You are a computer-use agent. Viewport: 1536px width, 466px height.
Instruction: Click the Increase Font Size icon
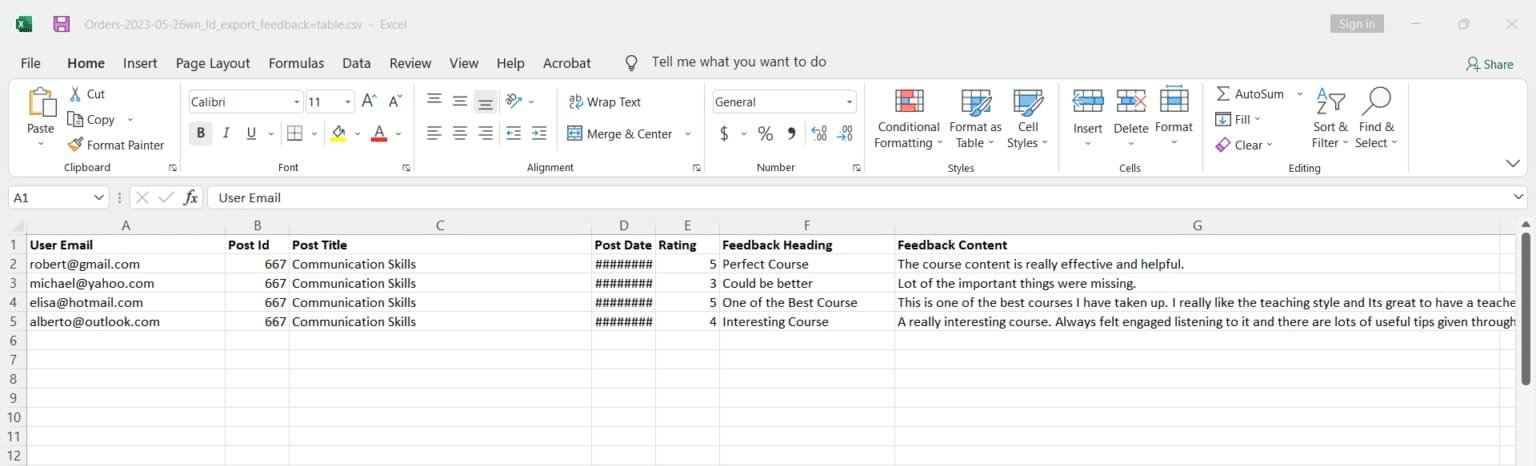(369, 101)
